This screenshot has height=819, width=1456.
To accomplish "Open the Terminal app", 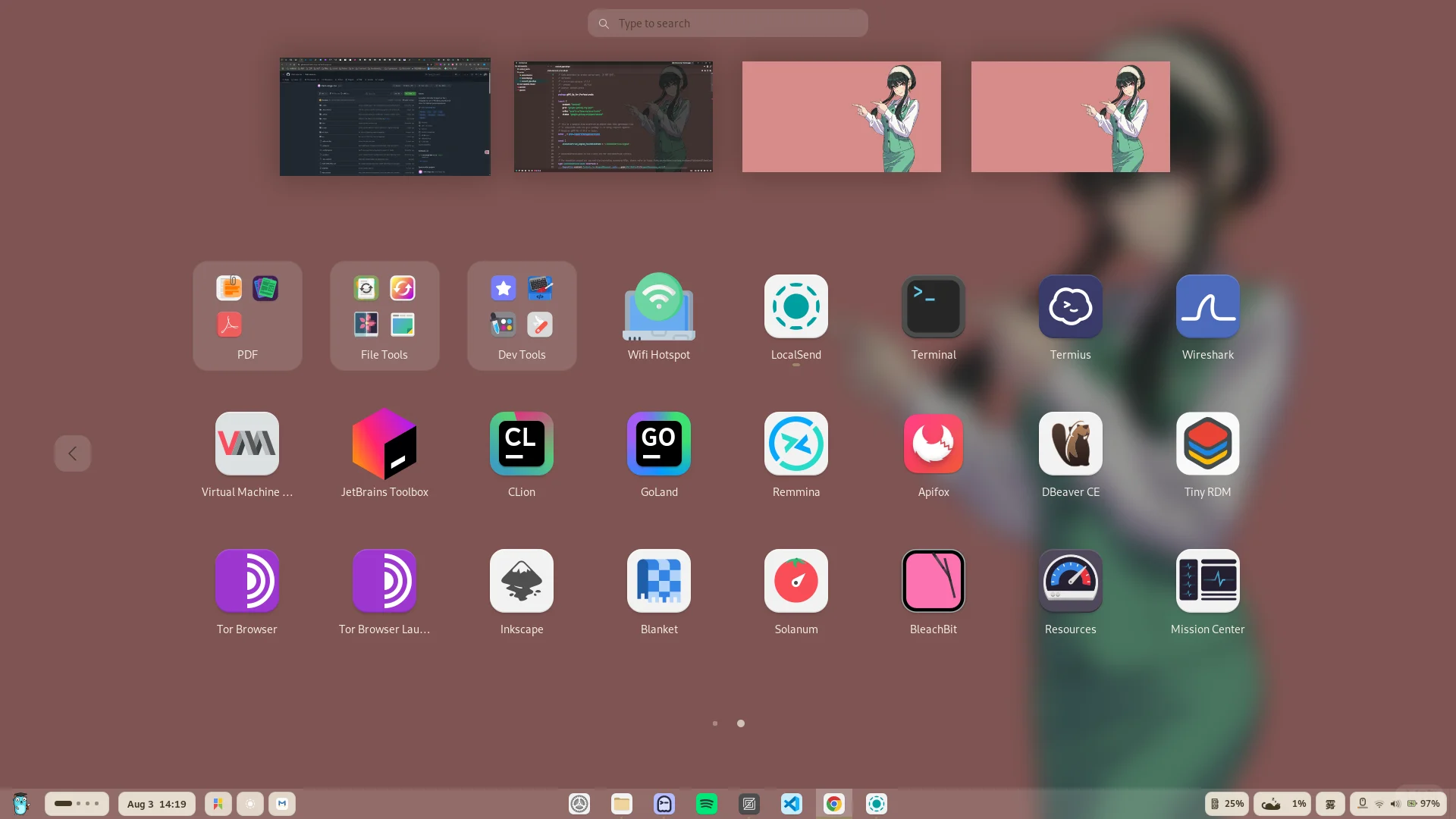I will coord(933,306).
